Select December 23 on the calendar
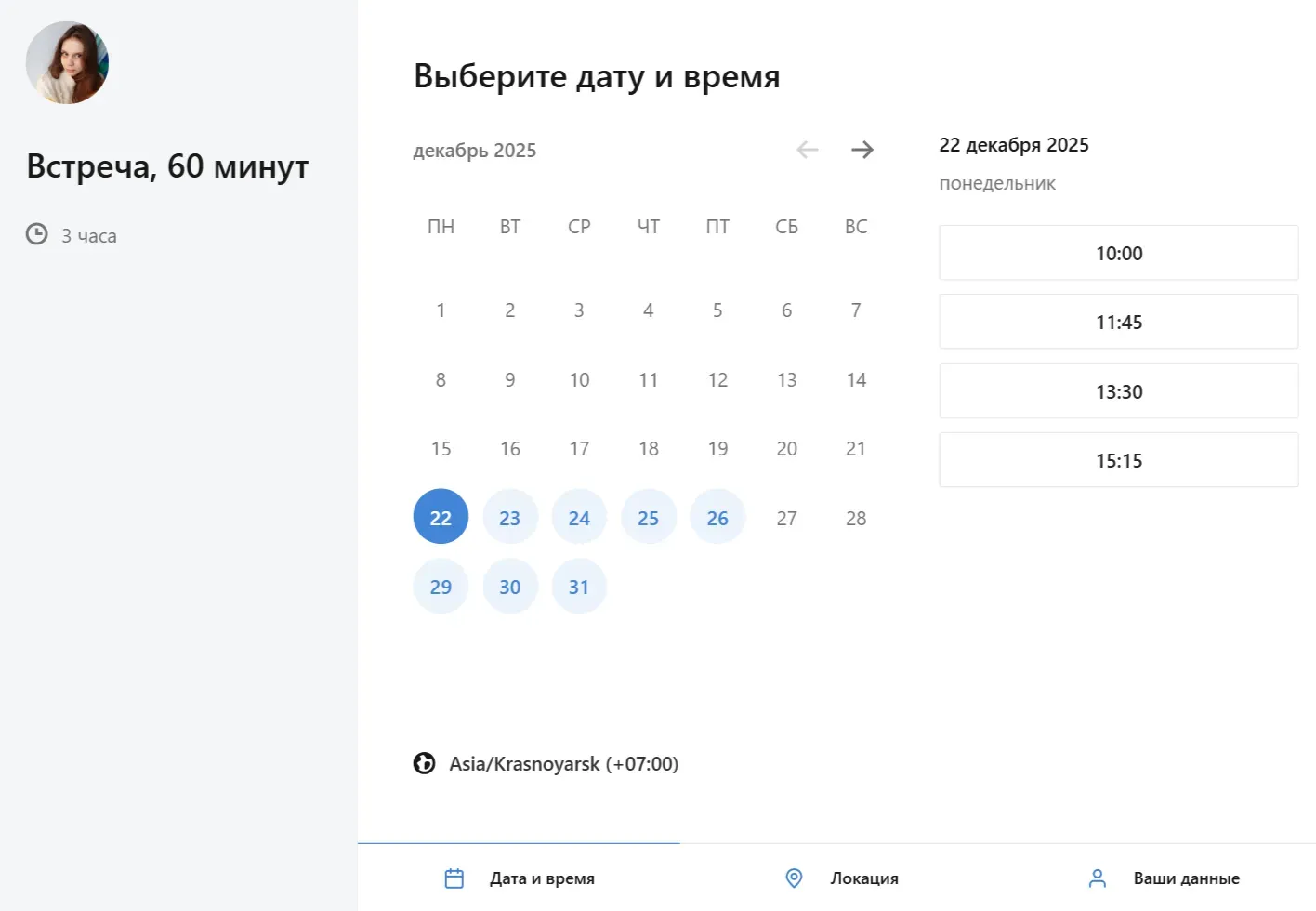The height and width of the screenshot is (911, 1316). 510,516
